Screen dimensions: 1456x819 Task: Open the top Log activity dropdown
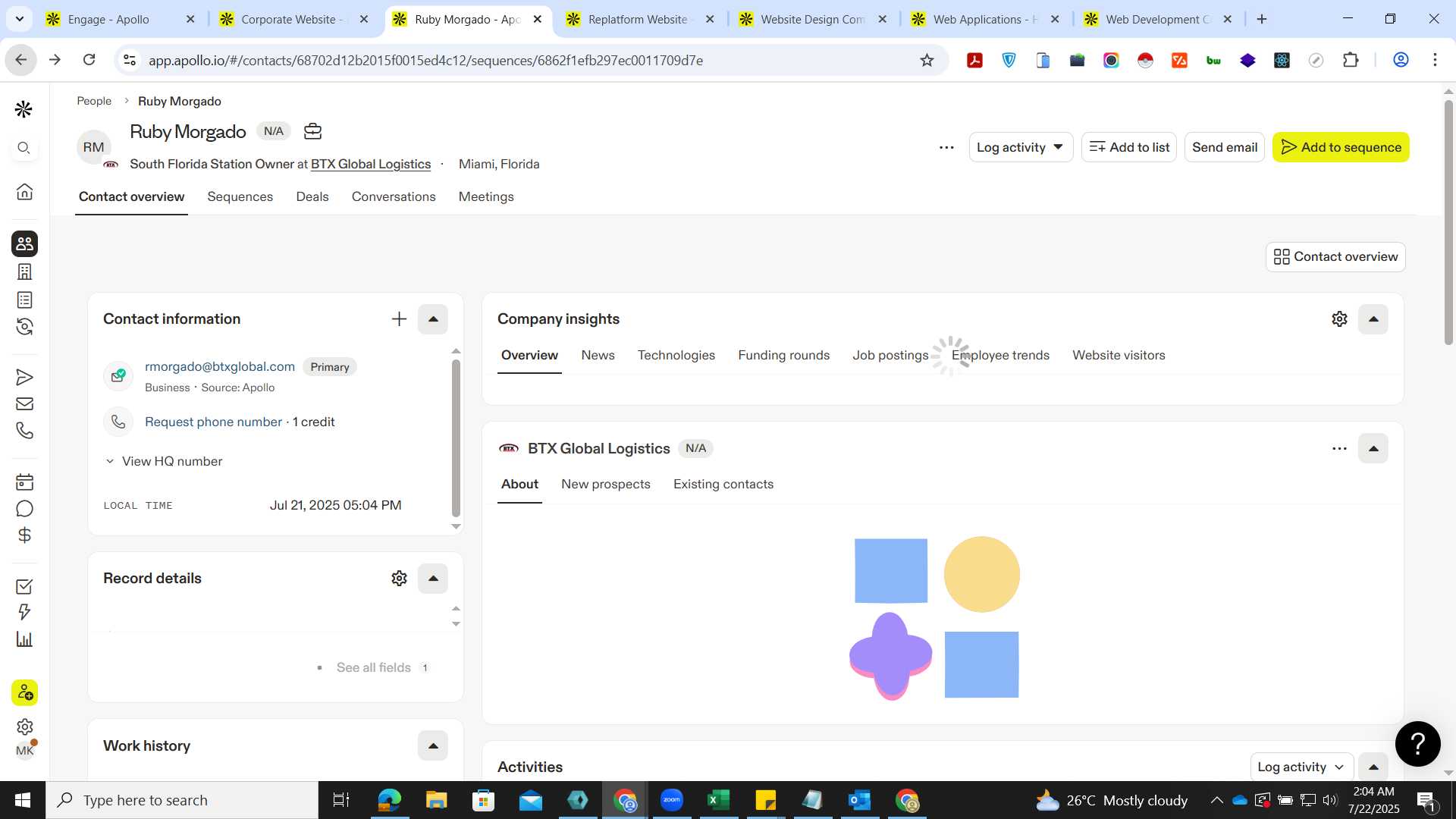click(x=1020, y=147)
